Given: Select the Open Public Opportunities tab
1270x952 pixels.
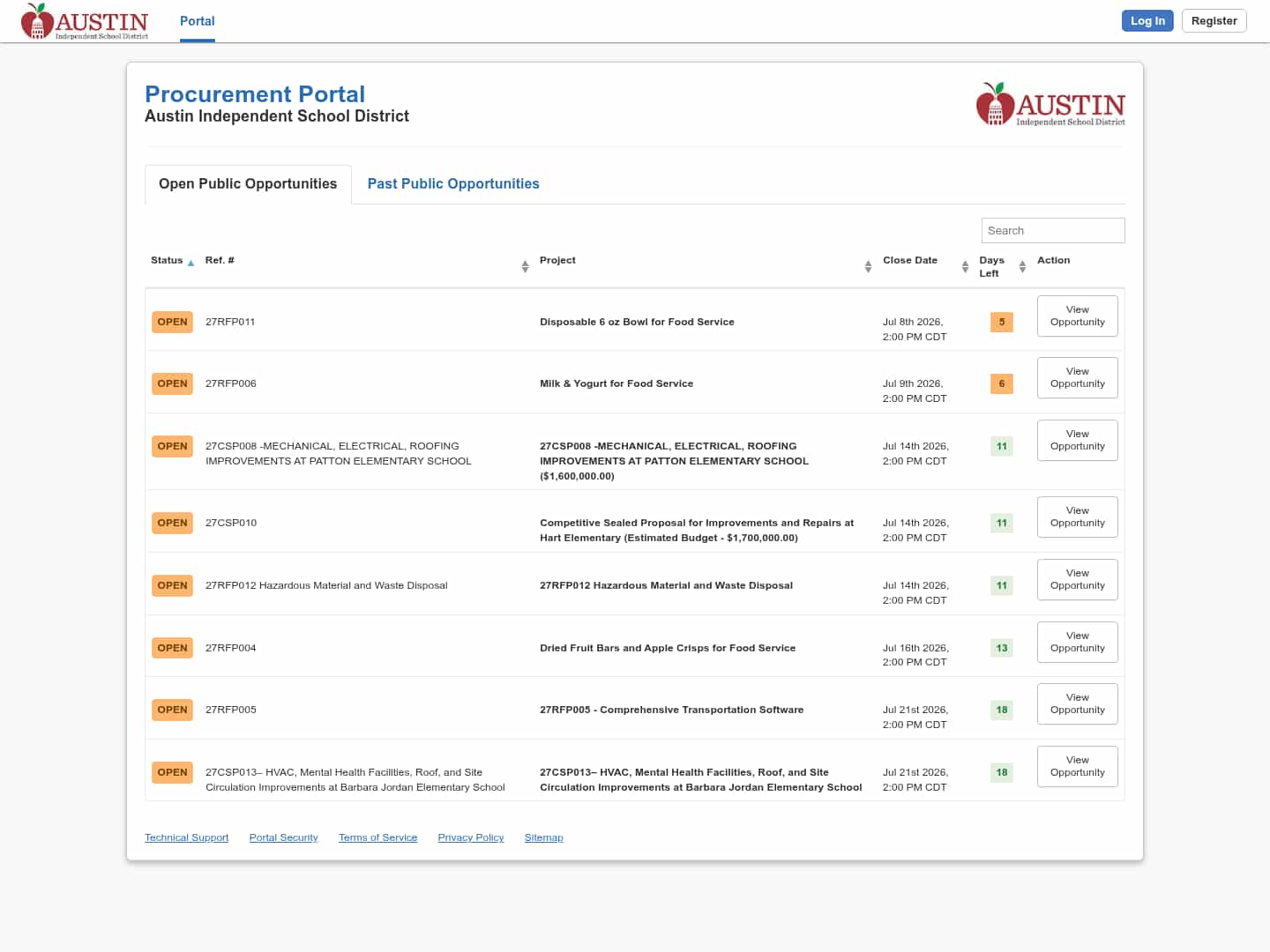Looking at the screenshot, I should 248,183.
